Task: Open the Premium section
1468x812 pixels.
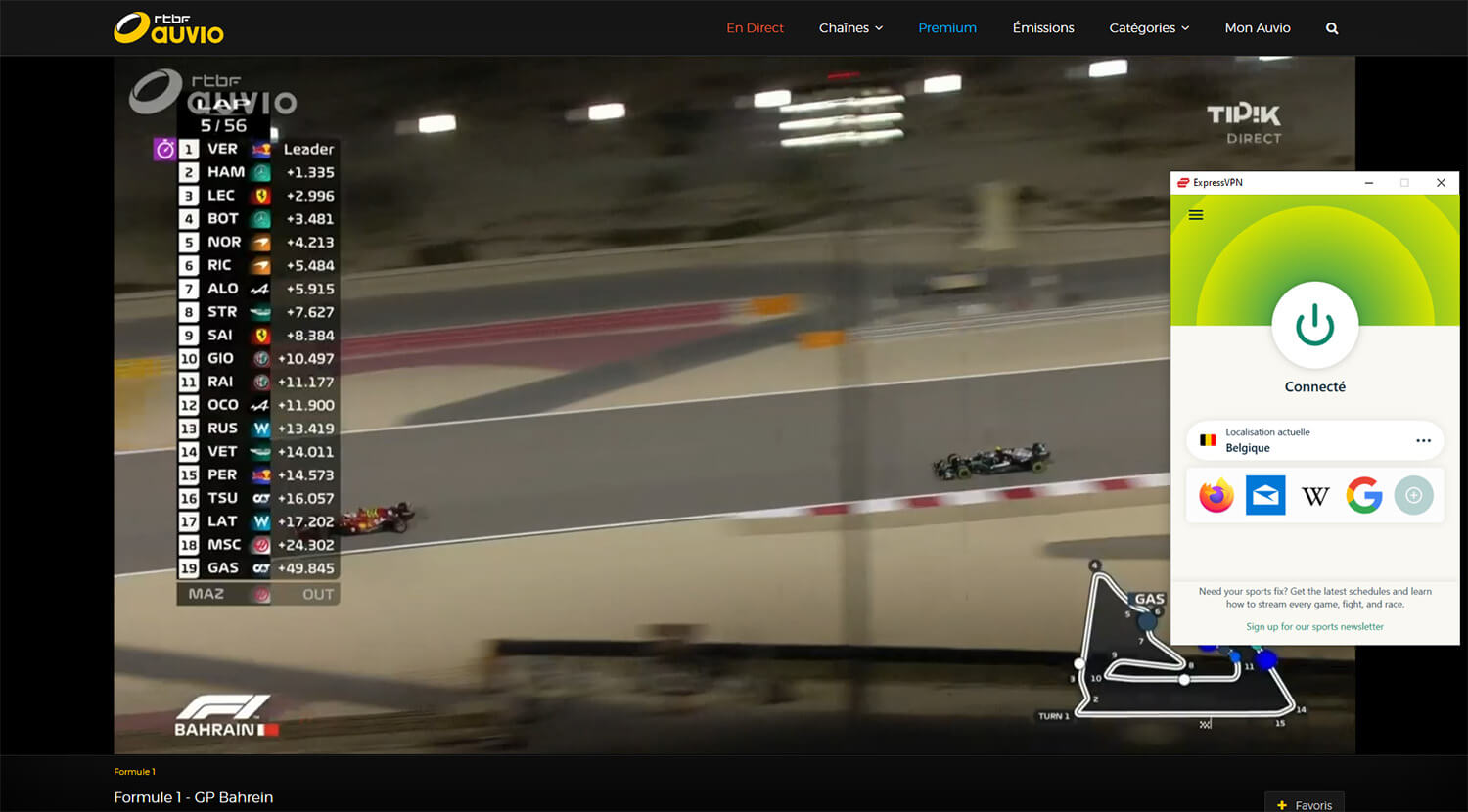Action: coord(947,28)
